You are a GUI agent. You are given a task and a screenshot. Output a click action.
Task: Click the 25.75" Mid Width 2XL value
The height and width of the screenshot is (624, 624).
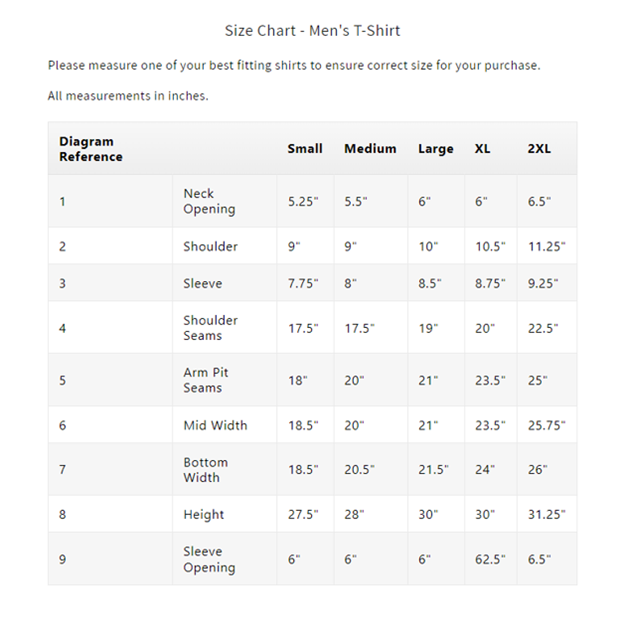click(546, 425)
